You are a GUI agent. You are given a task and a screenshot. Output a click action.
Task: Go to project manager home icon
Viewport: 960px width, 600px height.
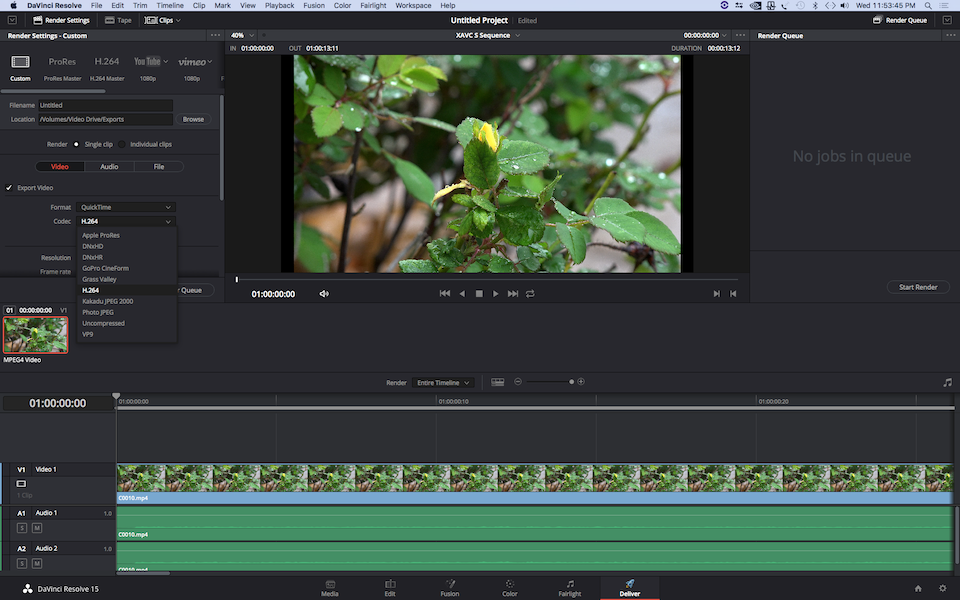(918, 588)
